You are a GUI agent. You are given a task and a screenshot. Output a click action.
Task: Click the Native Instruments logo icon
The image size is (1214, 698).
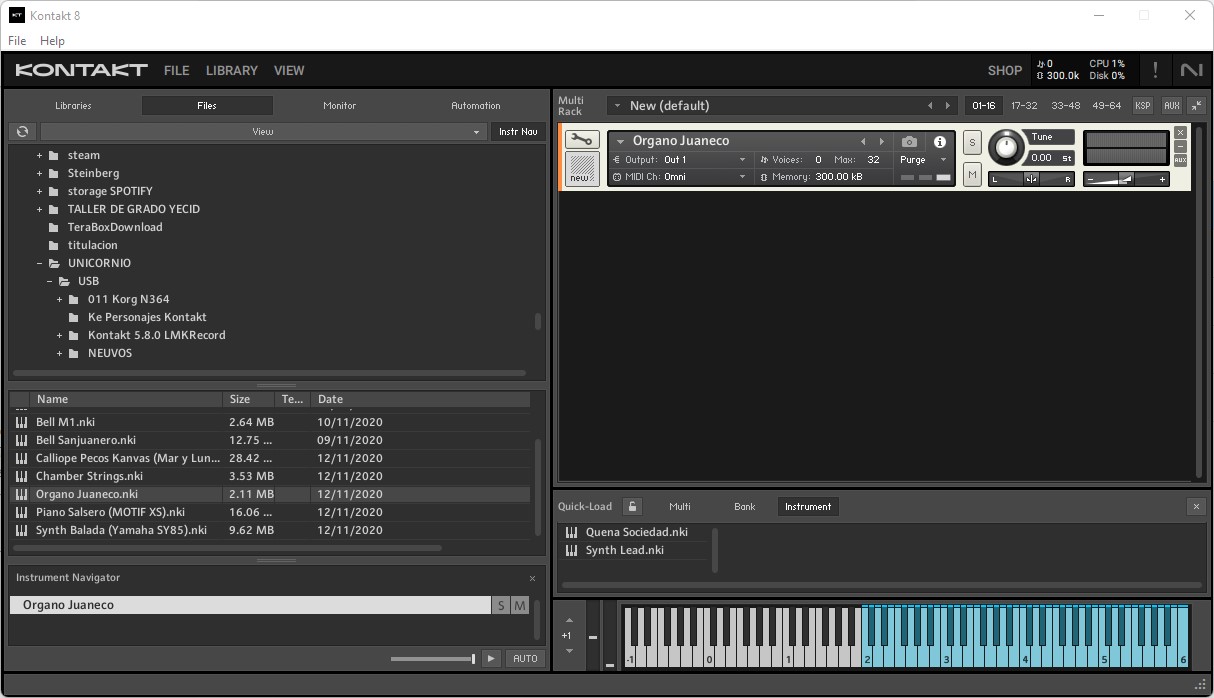1191,70
